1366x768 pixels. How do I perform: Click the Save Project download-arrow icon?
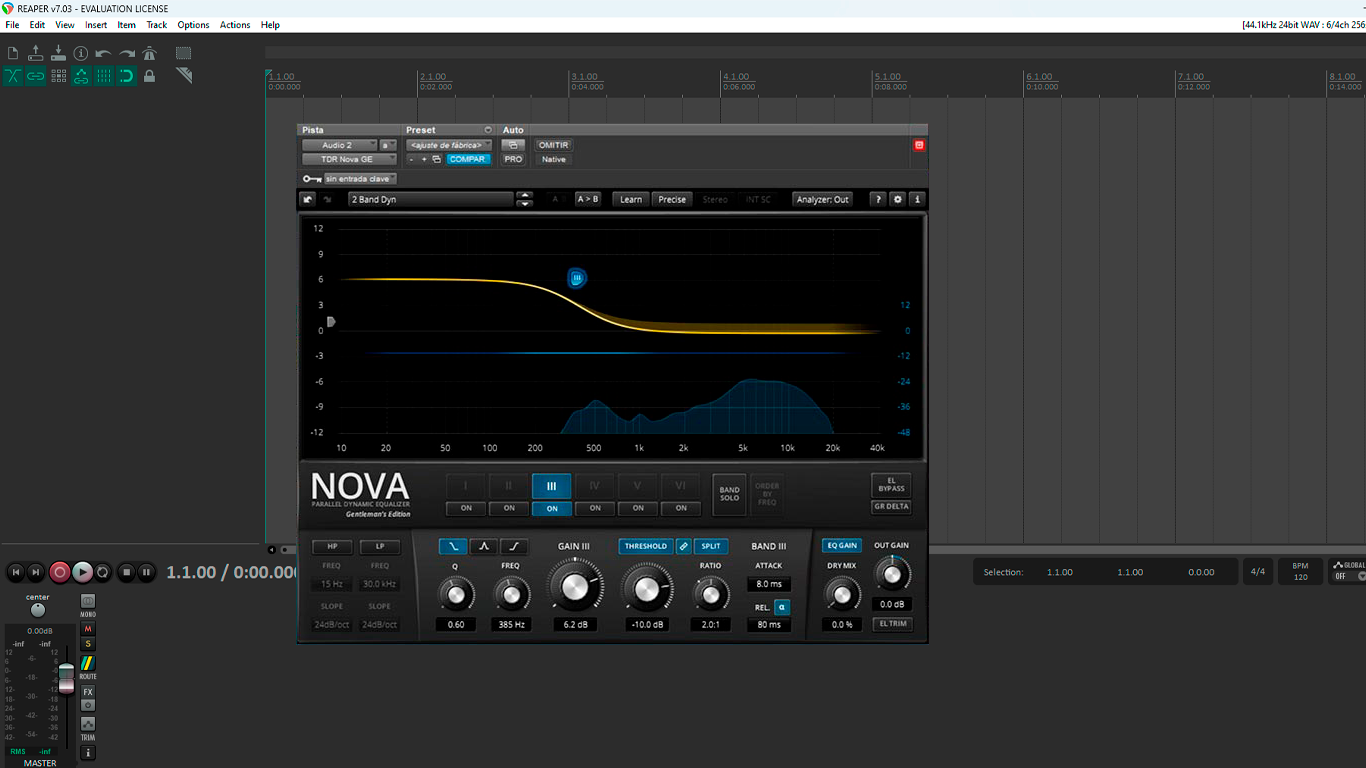coord(58,53)
